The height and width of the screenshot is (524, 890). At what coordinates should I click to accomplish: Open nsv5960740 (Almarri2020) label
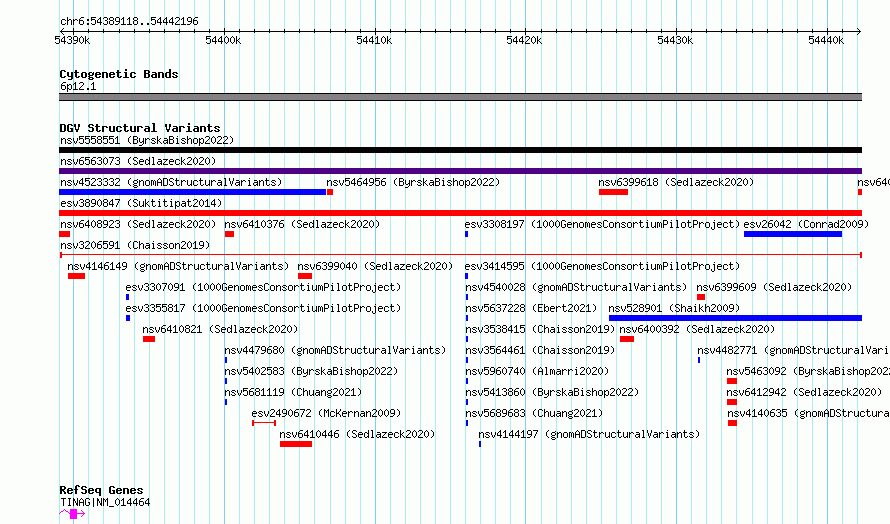[537, 371]
